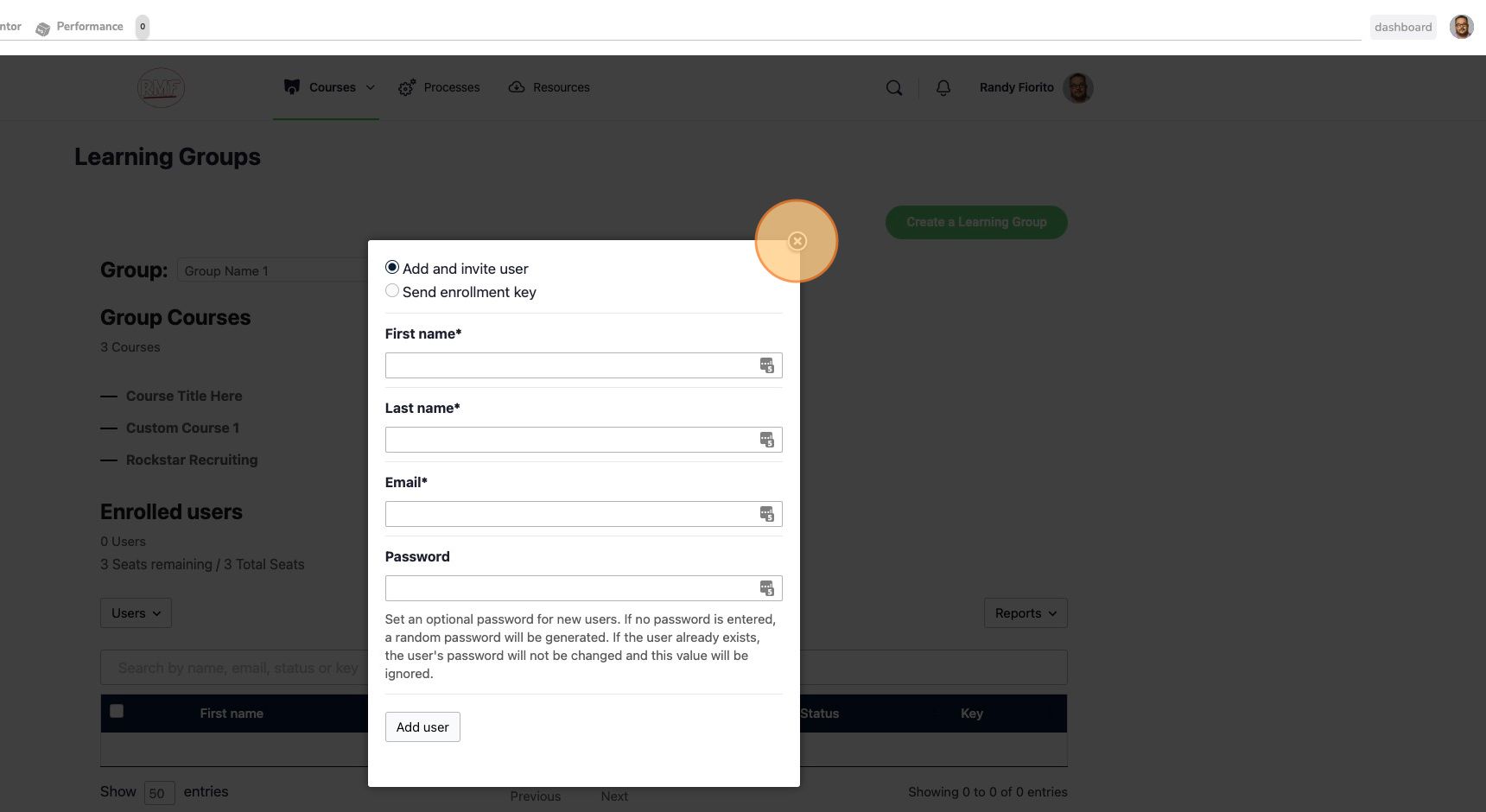Close the add user dialog
This screenshot has height=812, width=1486.
[797, 241]
